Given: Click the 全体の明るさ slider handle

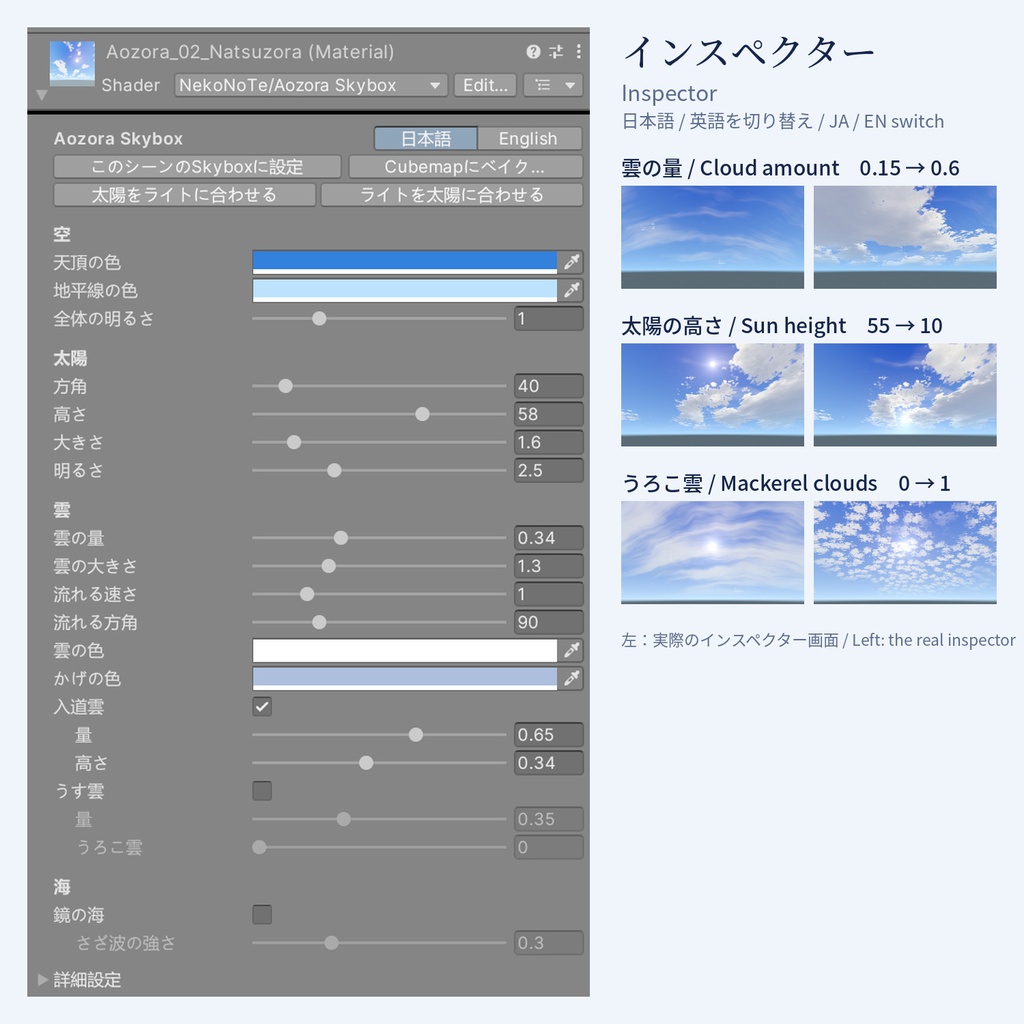Looking at the screenshot, I should click(319, 319).
